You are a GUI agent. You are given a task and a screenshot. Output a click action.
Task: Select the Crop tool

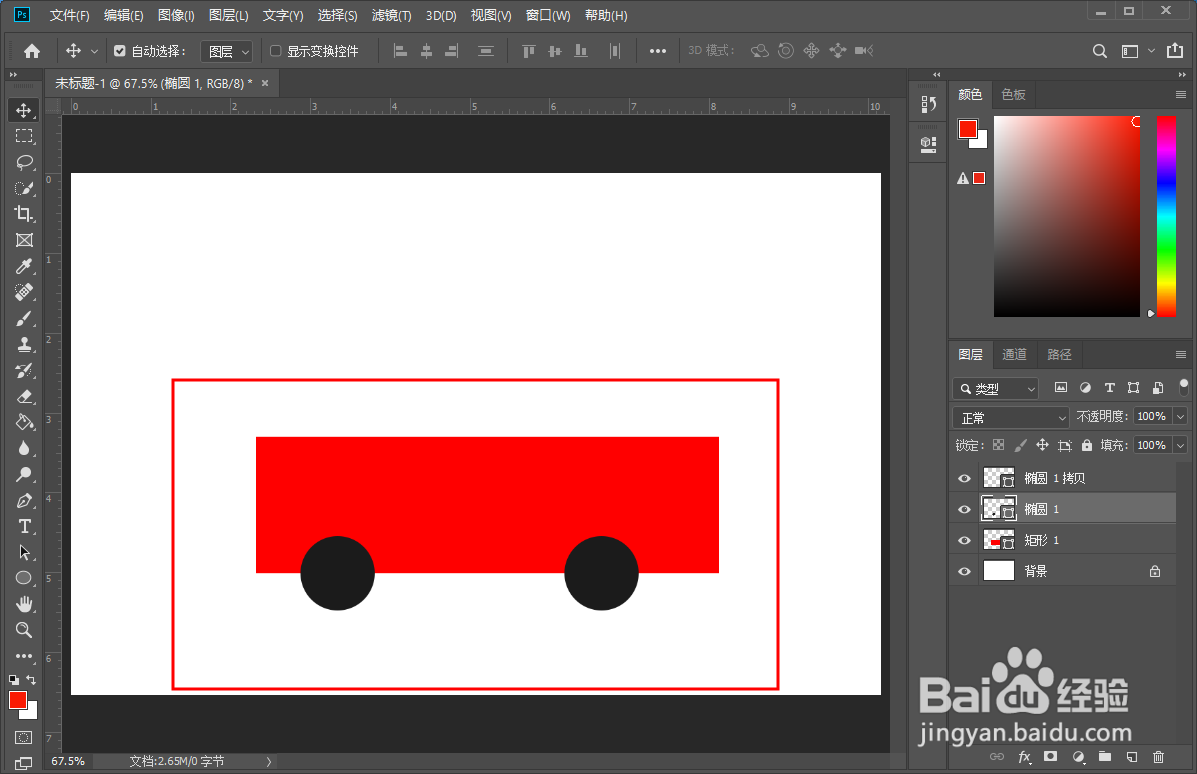point(24,214)
